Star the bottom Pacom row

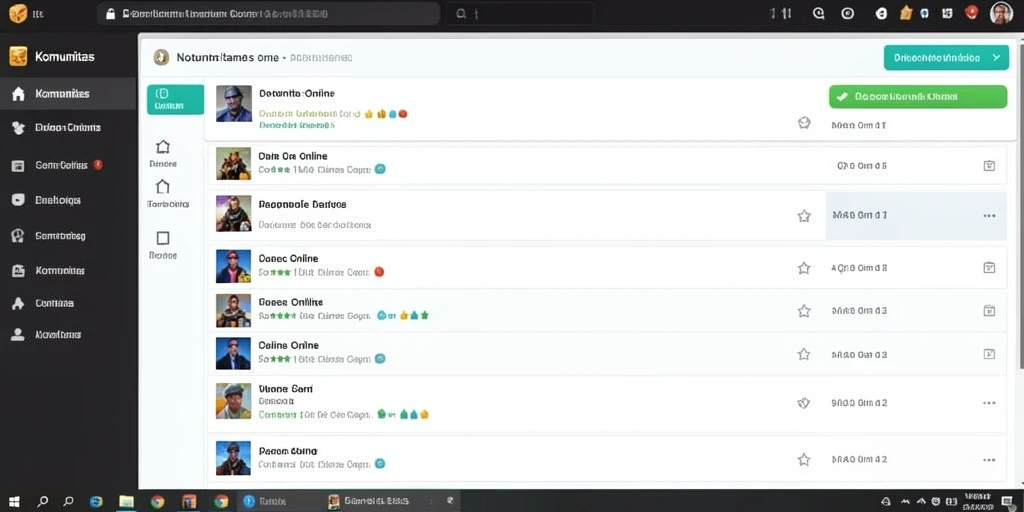coord(804,460)
